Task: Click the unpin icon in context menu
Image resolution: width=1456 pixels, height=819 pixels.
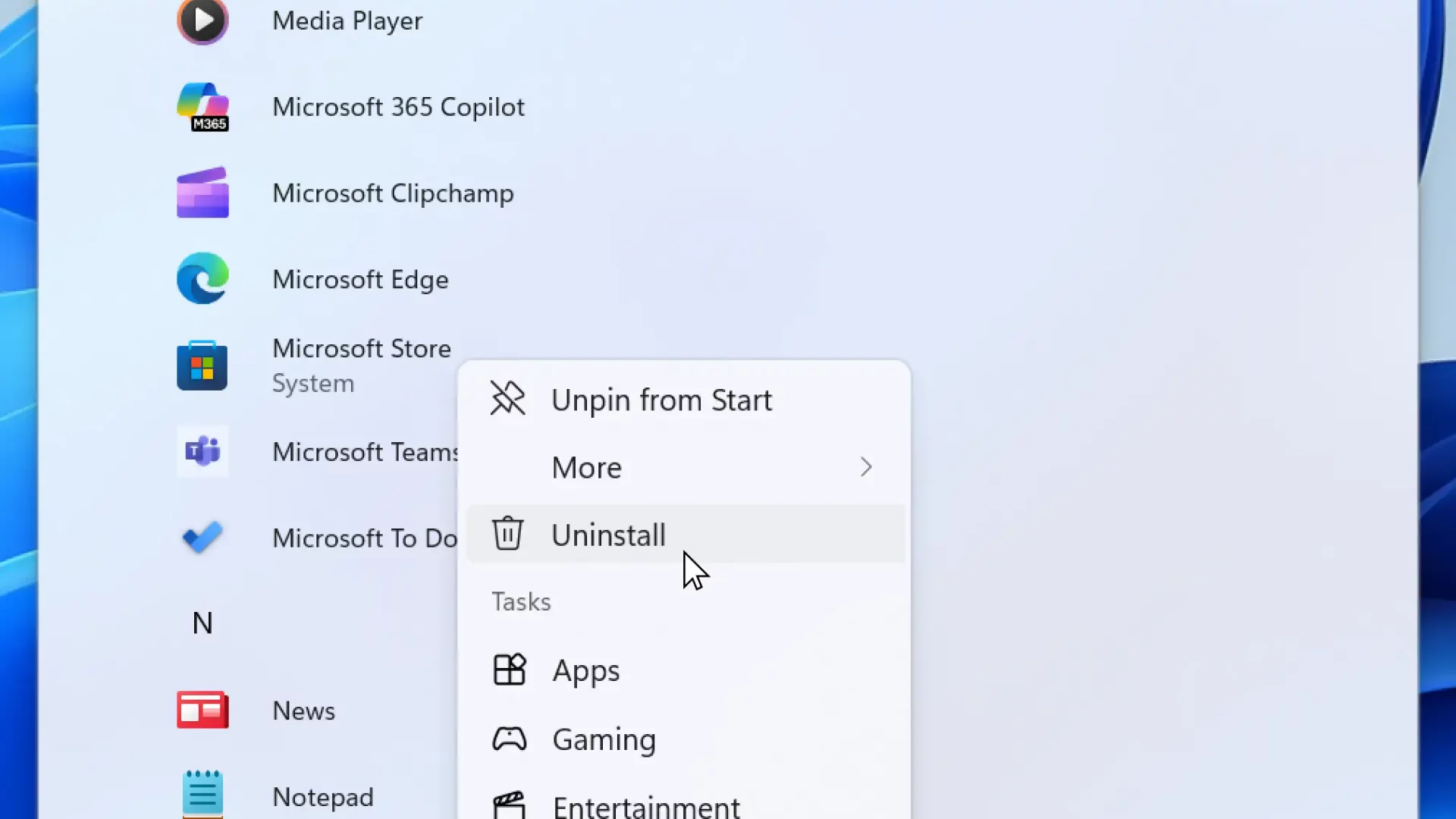Action: [x=507, y=399]
